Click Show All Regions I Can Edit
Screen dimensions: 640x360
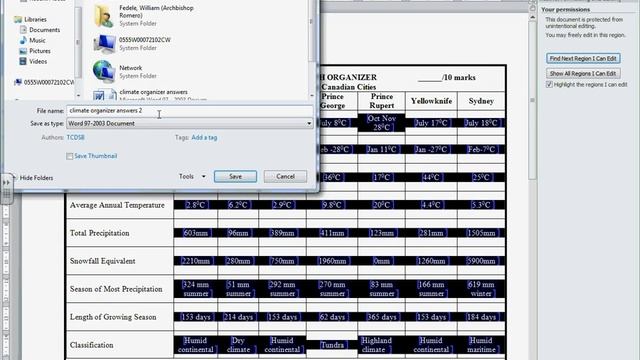[583, 73]
